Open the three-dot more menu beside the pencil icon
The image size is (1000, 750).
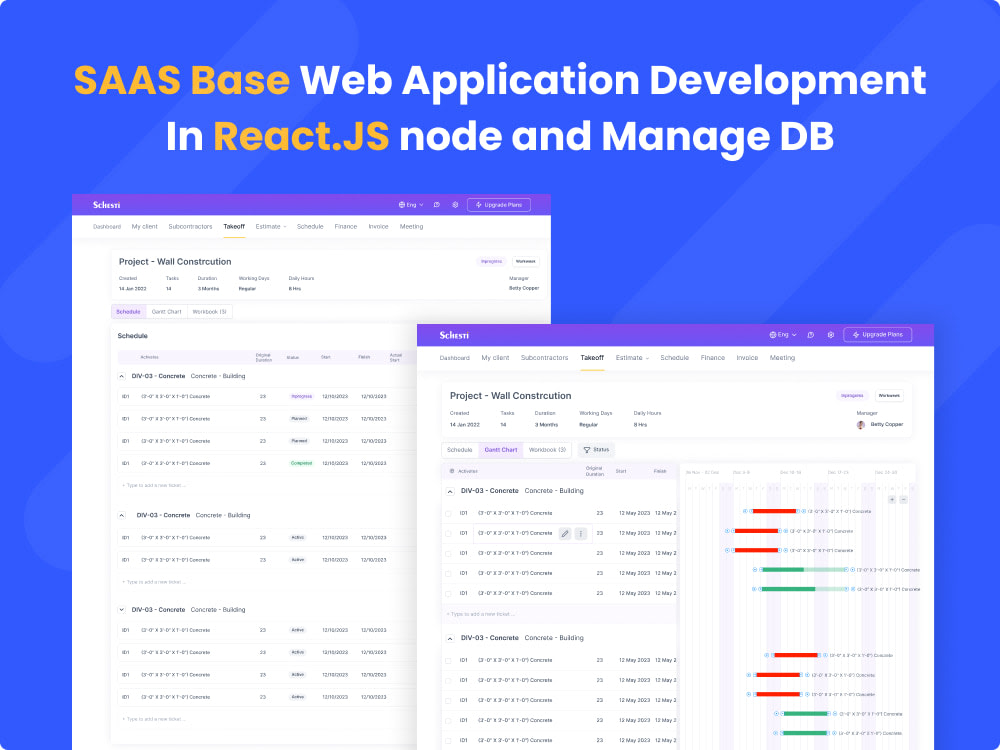click(580, 533)
